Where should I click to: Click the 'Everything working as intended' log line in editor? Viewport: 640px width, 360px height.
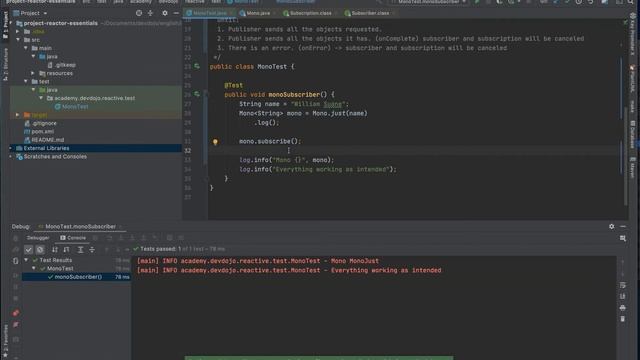[x=318, y=169]
